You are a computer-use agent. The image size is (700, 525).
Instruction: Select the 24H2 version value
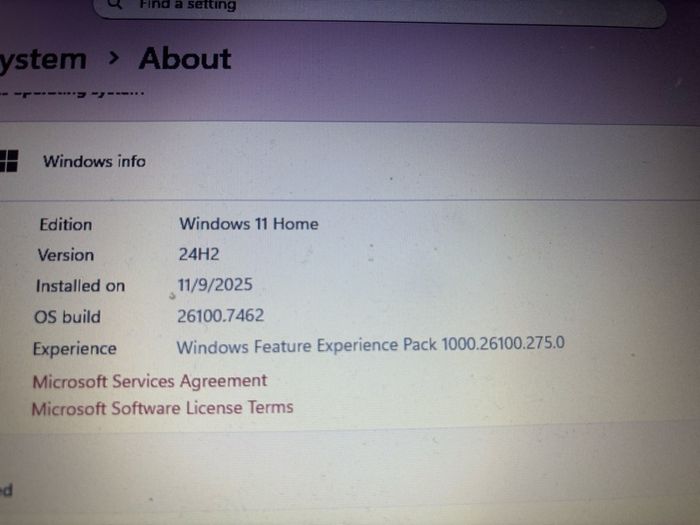coord(199,254)
